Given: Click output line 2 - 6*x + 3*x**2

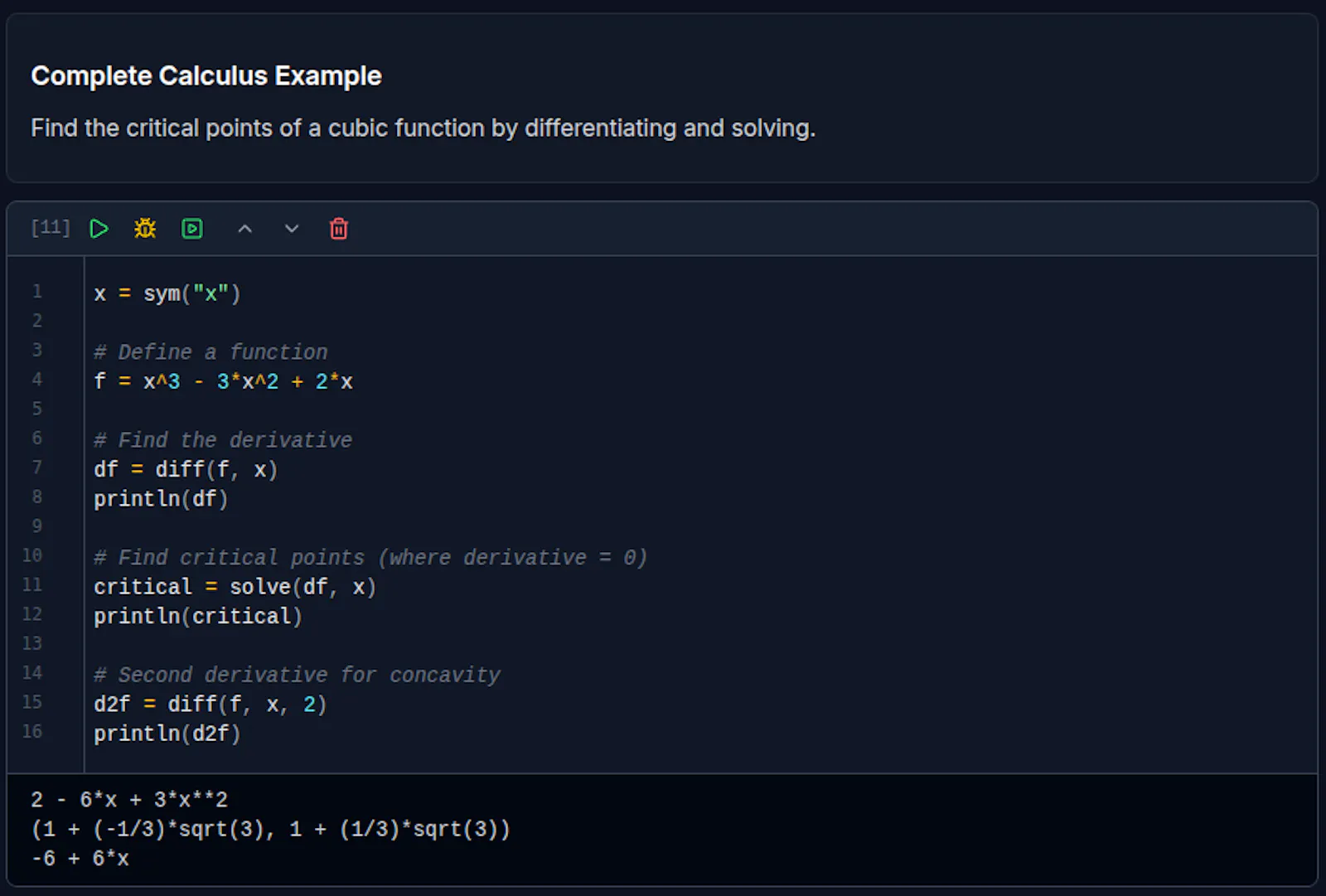Looking at the screenshot, I should 129,800.
